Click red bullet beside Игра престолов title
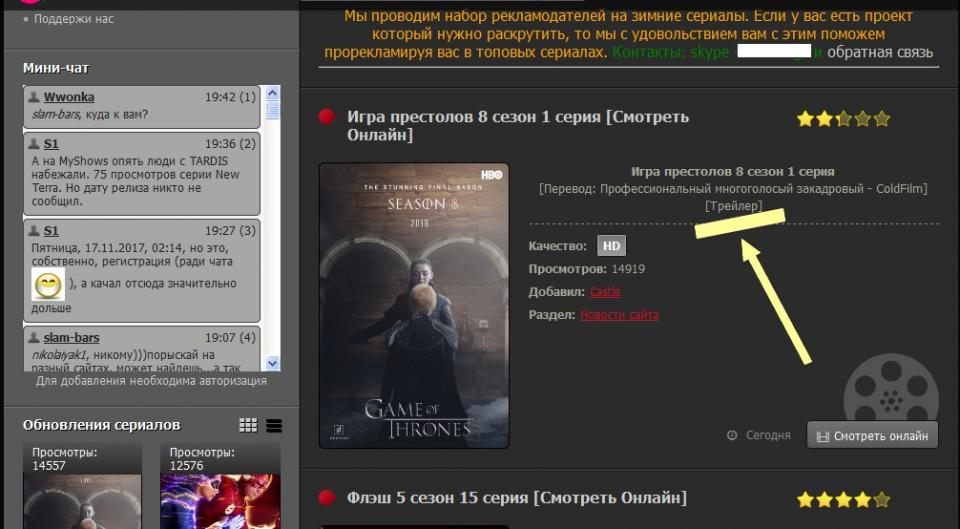Viewport: 960px width, 529px height. [326, 117]
